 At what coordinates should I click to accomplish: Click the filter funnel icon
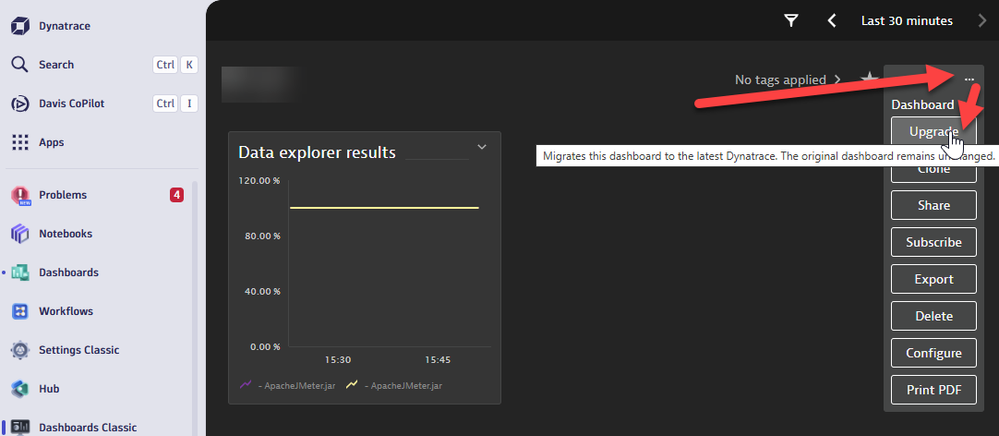pyautogui.click(x=791, y=21)
